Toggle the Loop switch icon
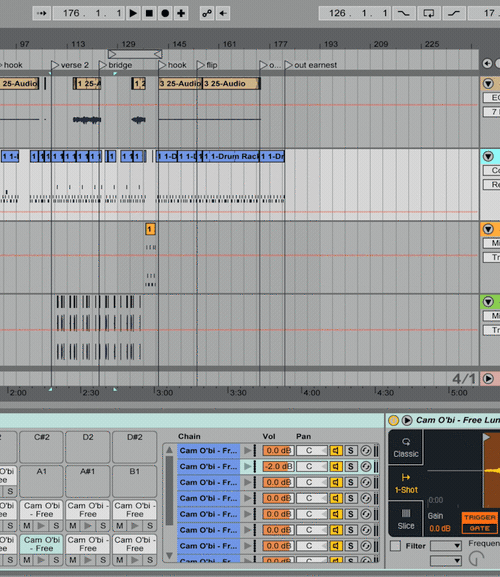The height and width of the screenshot is (577, 500). click(x=429, y=13)
